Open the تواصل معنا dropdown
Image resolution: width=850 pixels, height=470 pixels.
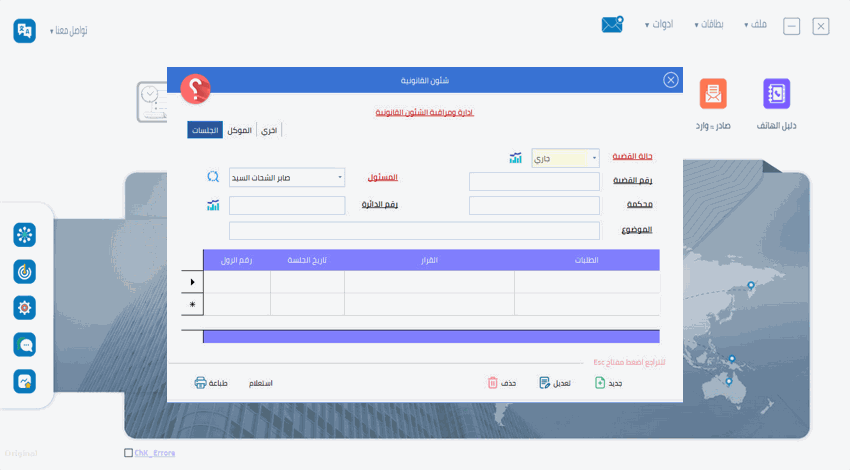click(x=68, y=31)
